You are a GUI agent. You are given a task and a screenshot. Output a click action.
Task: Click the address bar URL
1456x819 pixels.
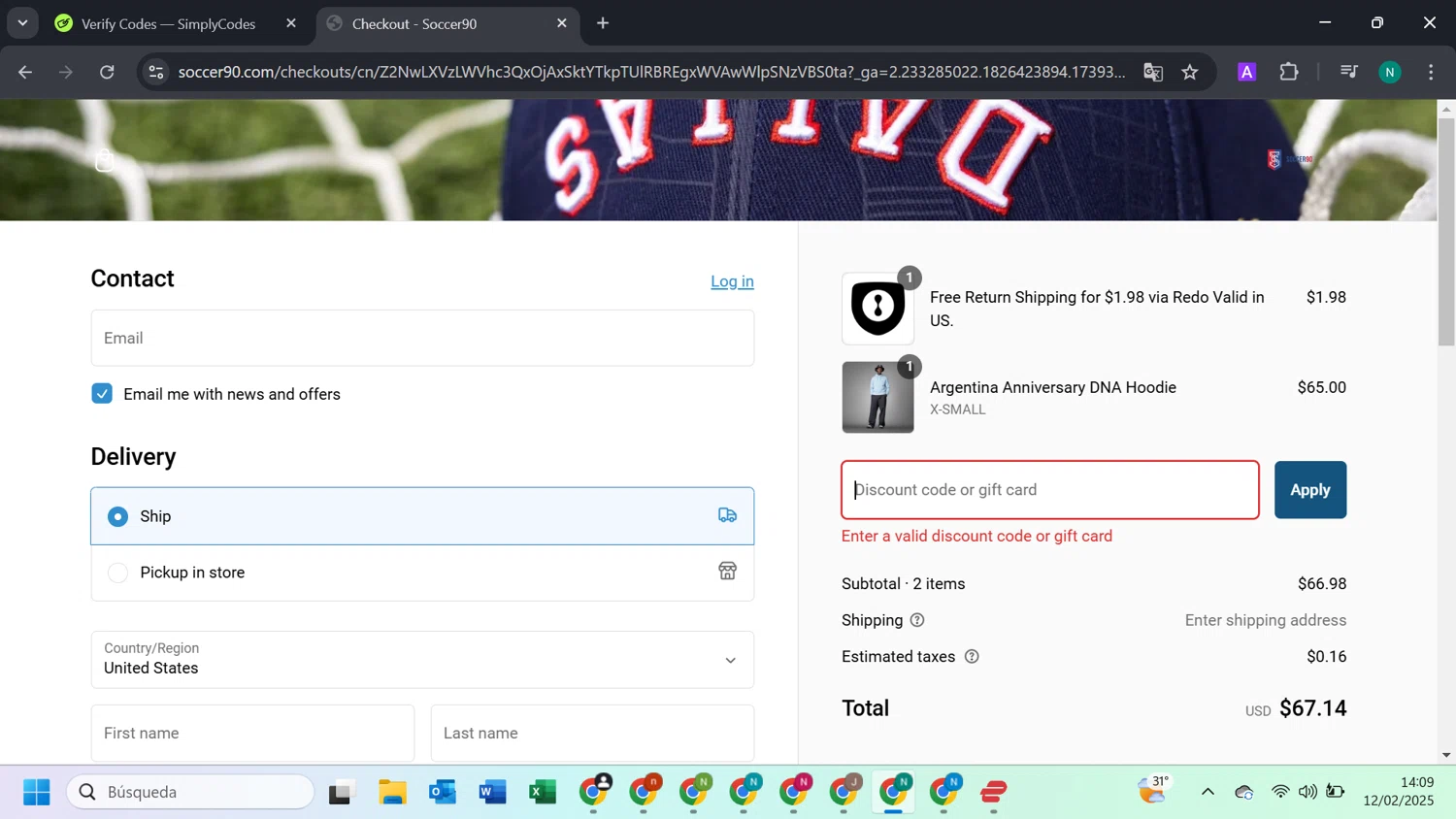coord(650,72)
